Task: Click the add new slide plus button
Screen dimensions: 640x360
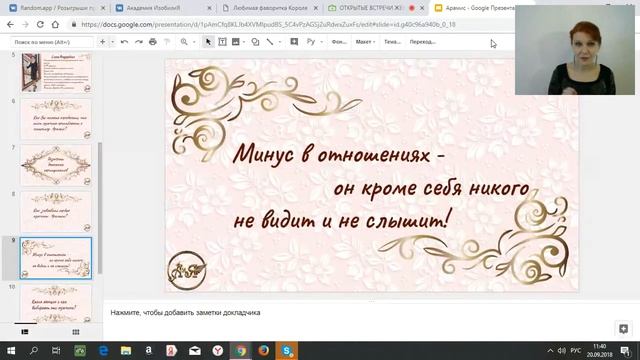Action: [102, 42]
